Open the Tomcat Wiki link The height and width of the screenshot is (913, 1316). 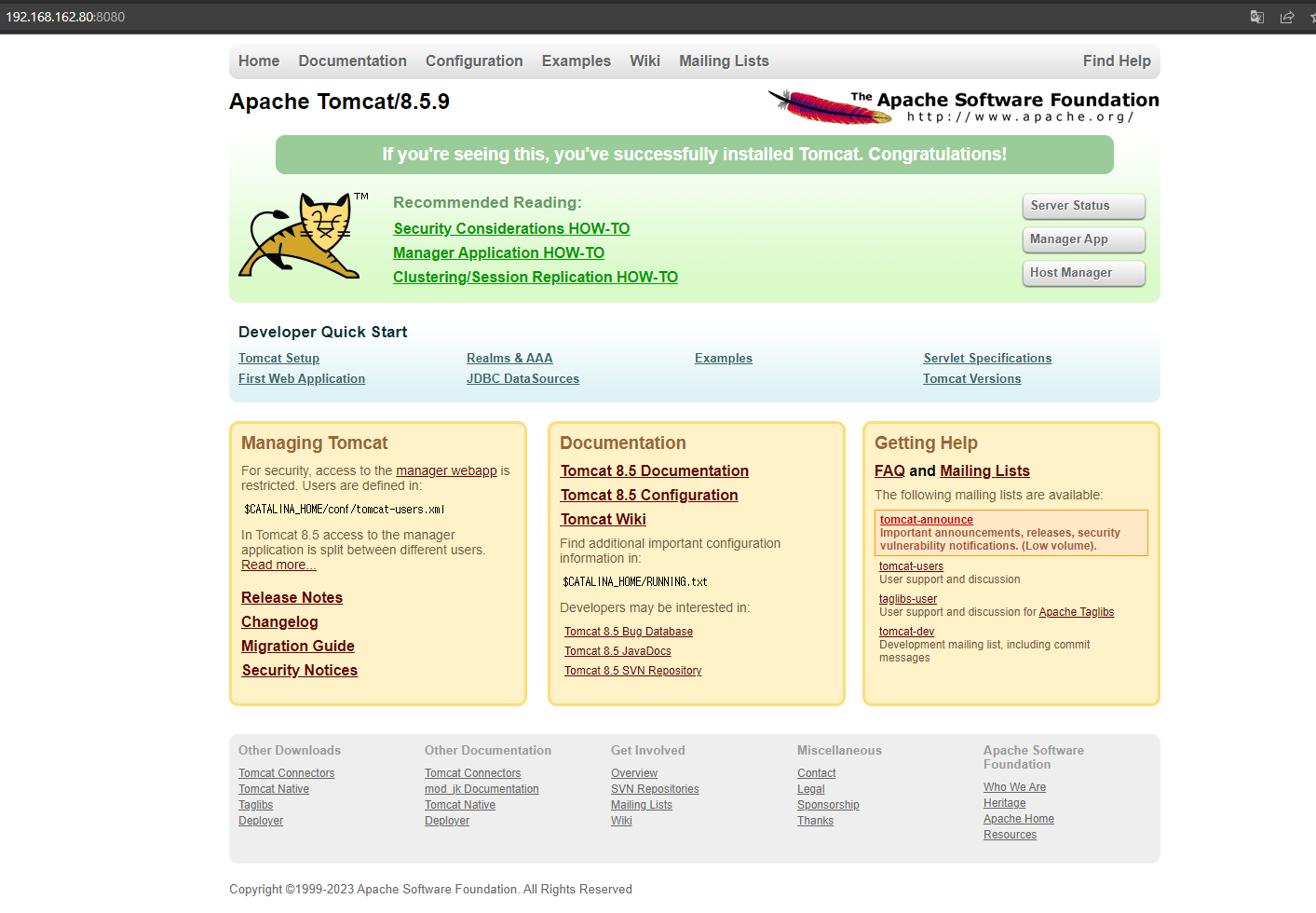tap(604, 519)
